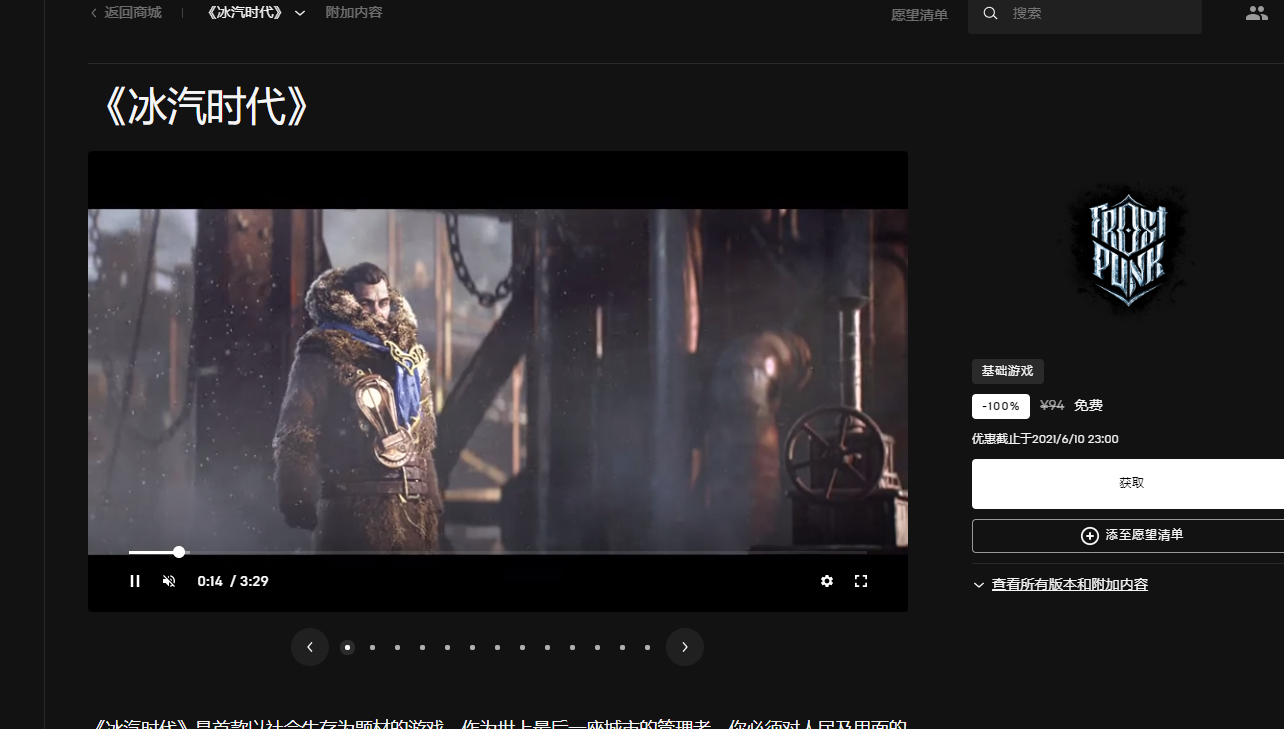Image resolution: width=1284 pixels, height=729 pixels.
Task: Select the fourth carousel dot
Action: pyautogui.click(x=422, y=647)
